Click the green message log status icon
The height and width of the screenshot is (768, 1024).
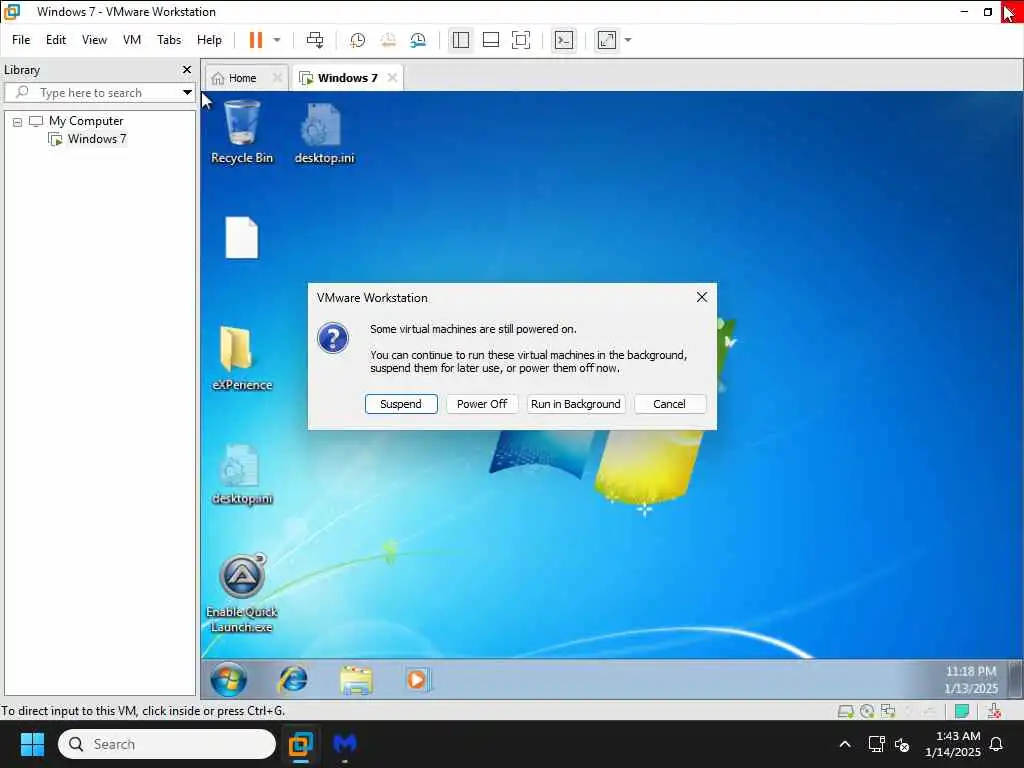961,711
